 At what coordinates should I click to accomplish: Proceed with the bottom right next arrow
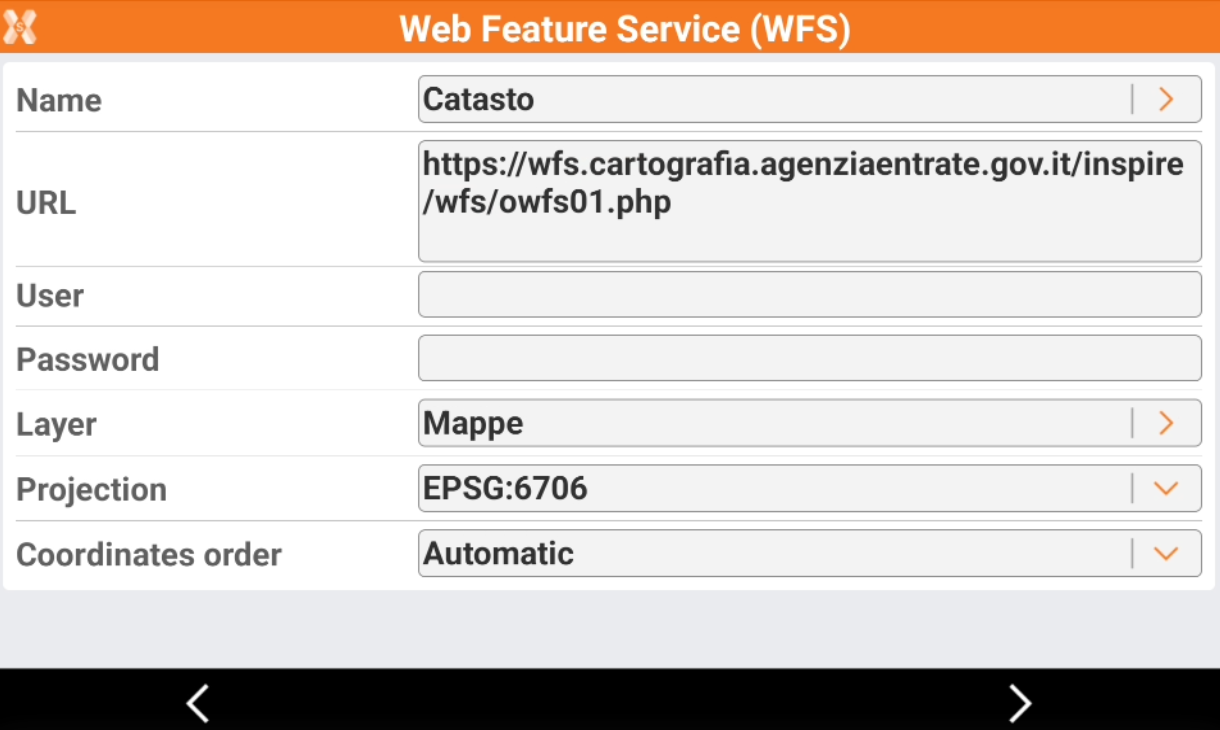point(1019,703)
